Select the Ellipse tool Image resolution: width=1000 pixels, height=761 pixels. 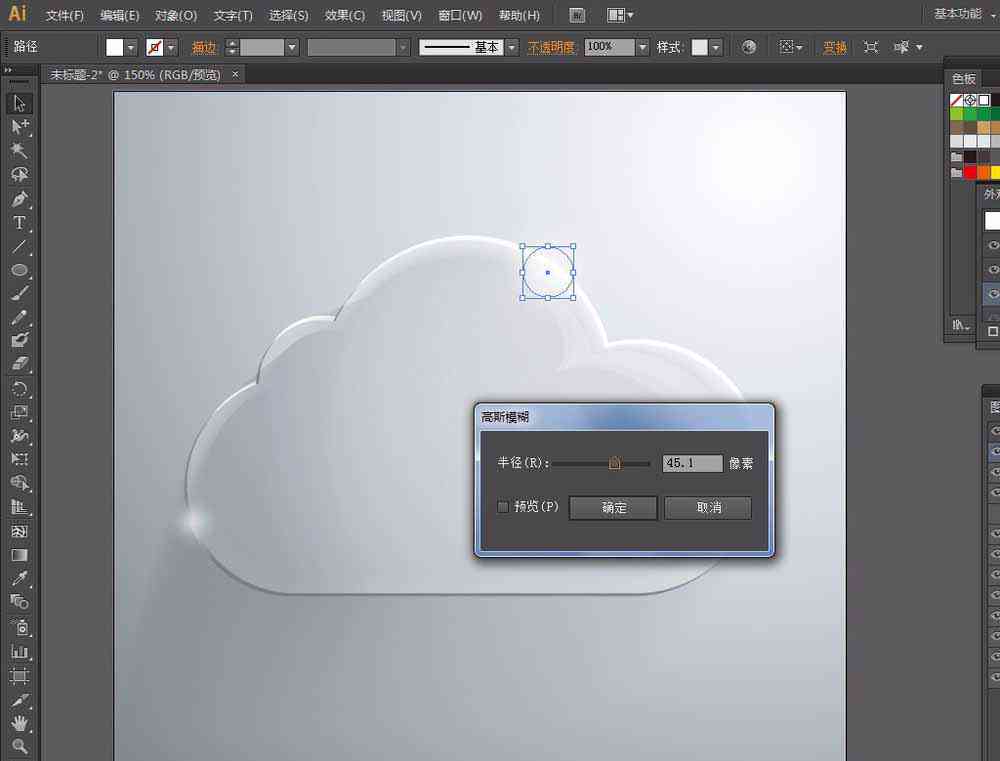[x=19, y=270]
